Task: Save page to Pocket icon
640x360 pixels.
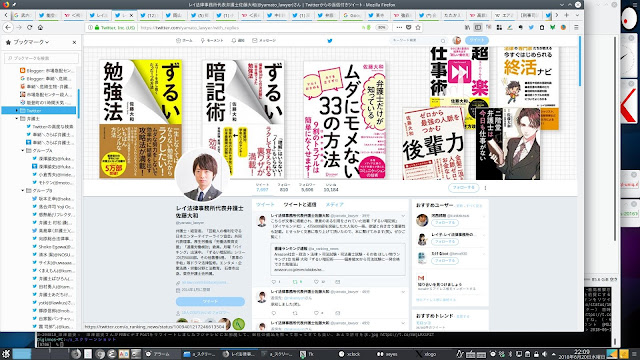Action: tap(409, 27)
